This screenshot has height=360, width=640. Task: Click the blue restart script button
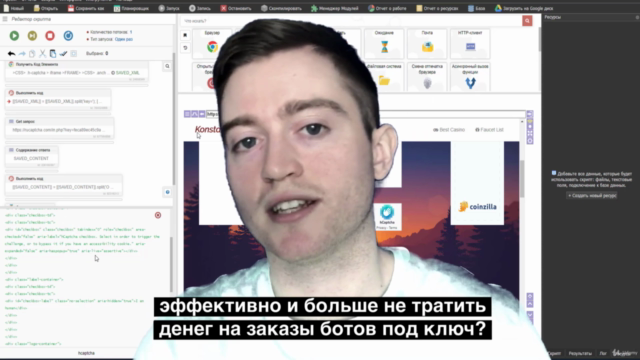coord(68,36)
